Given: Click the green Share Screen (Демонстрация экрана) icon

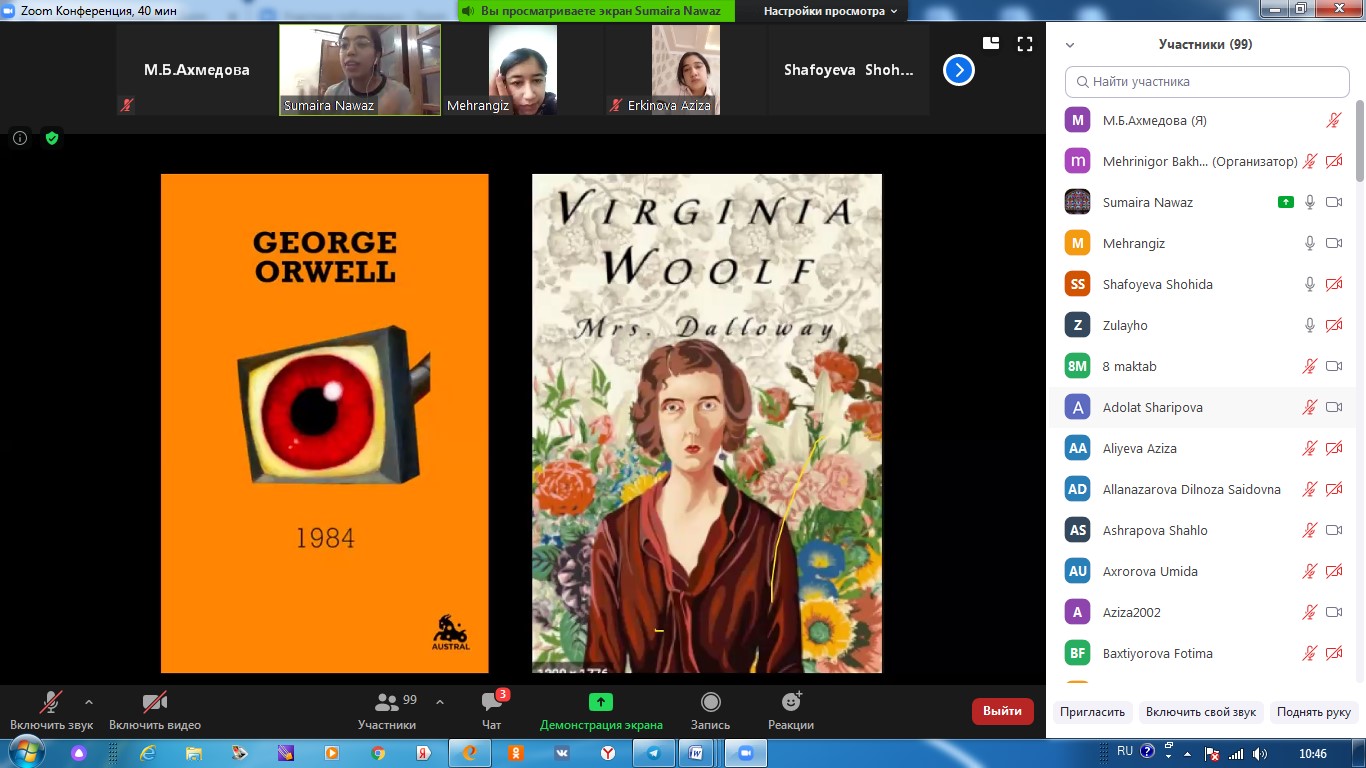Looking at the screenshot, I should point(600,702).
